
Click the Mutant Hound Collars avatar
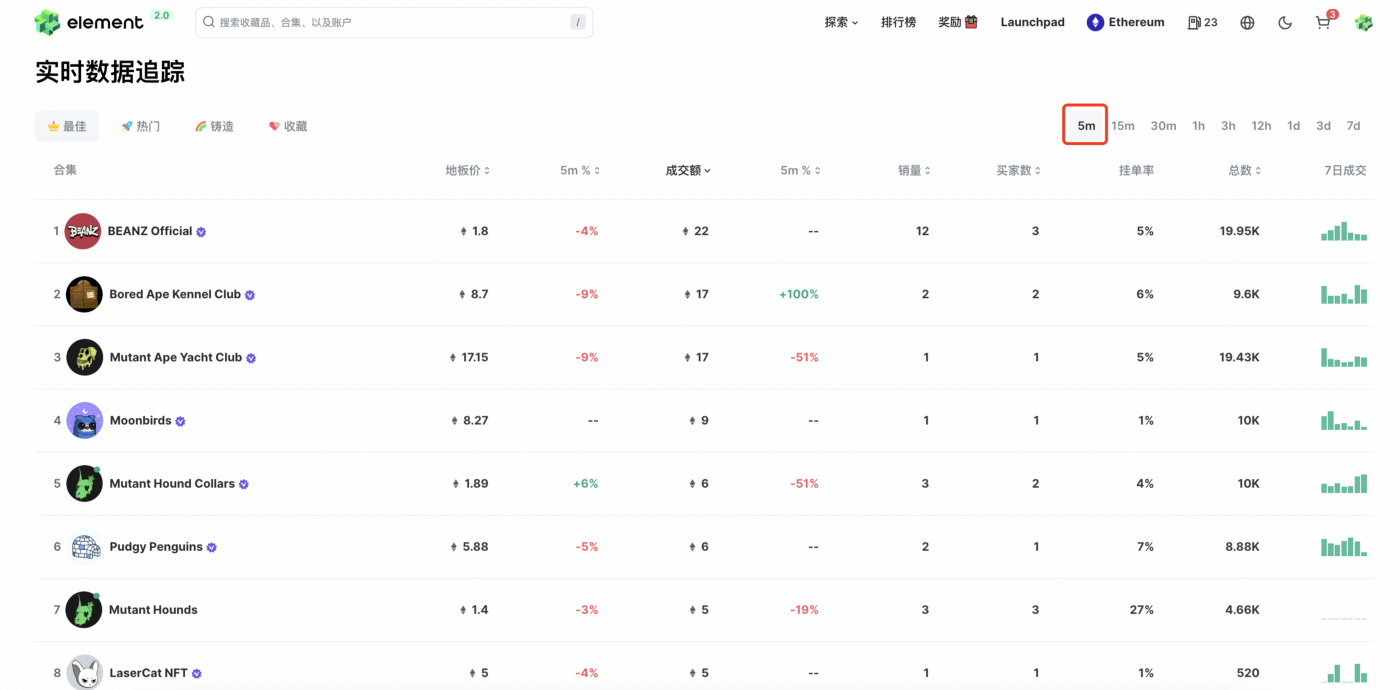click(84, 483)
